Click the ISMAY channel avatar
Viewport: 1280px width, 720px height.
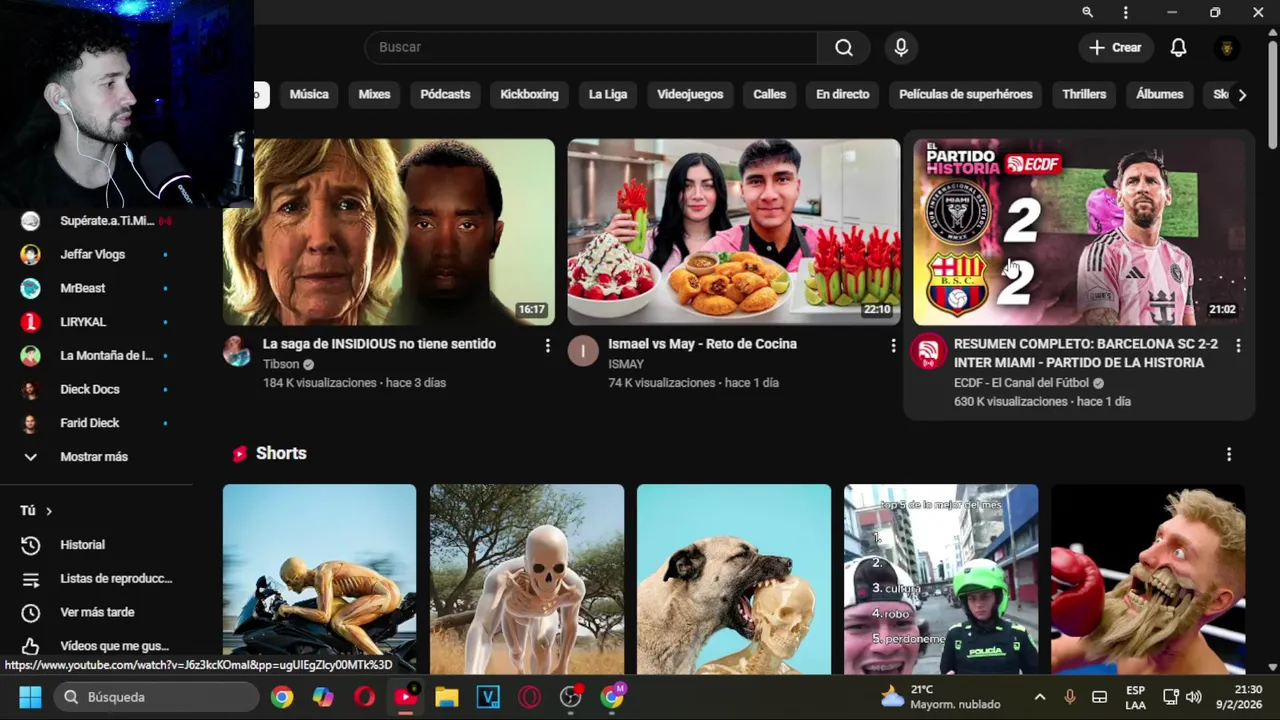583,351
